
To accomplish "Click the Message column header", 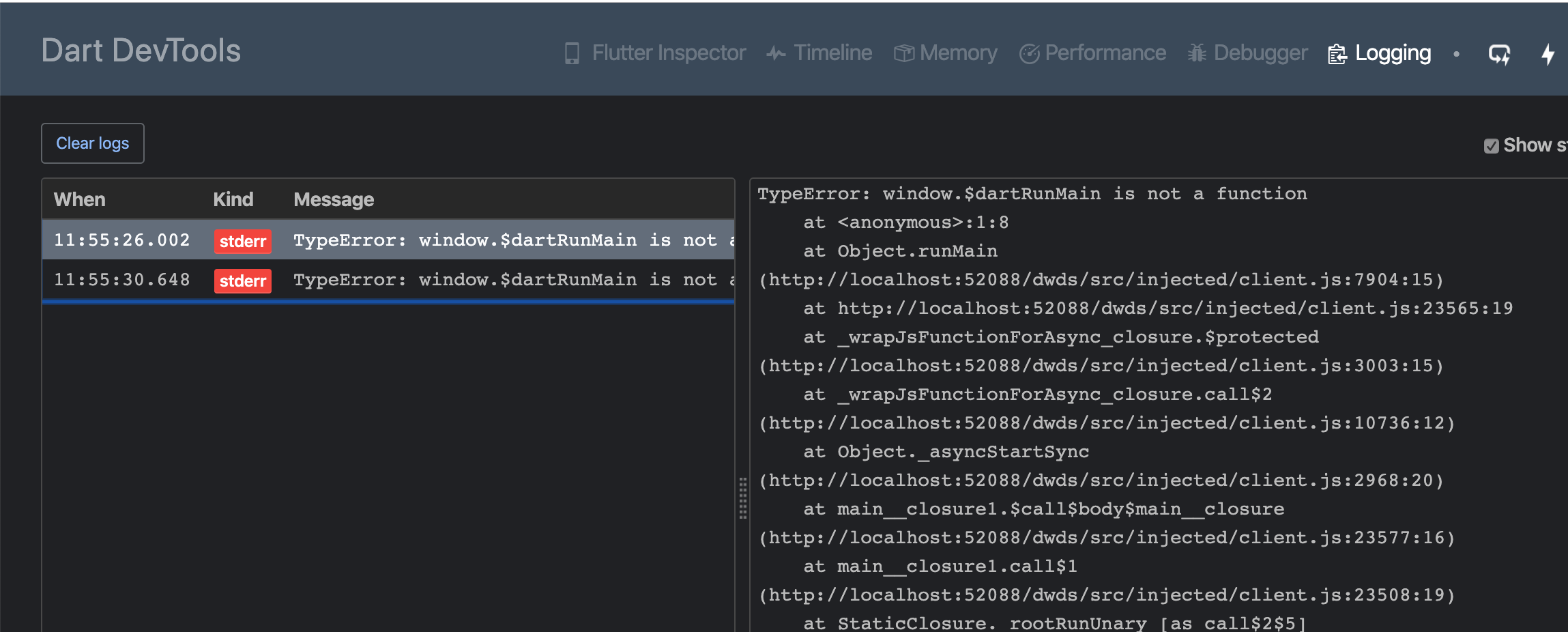I will click(334, 199).
